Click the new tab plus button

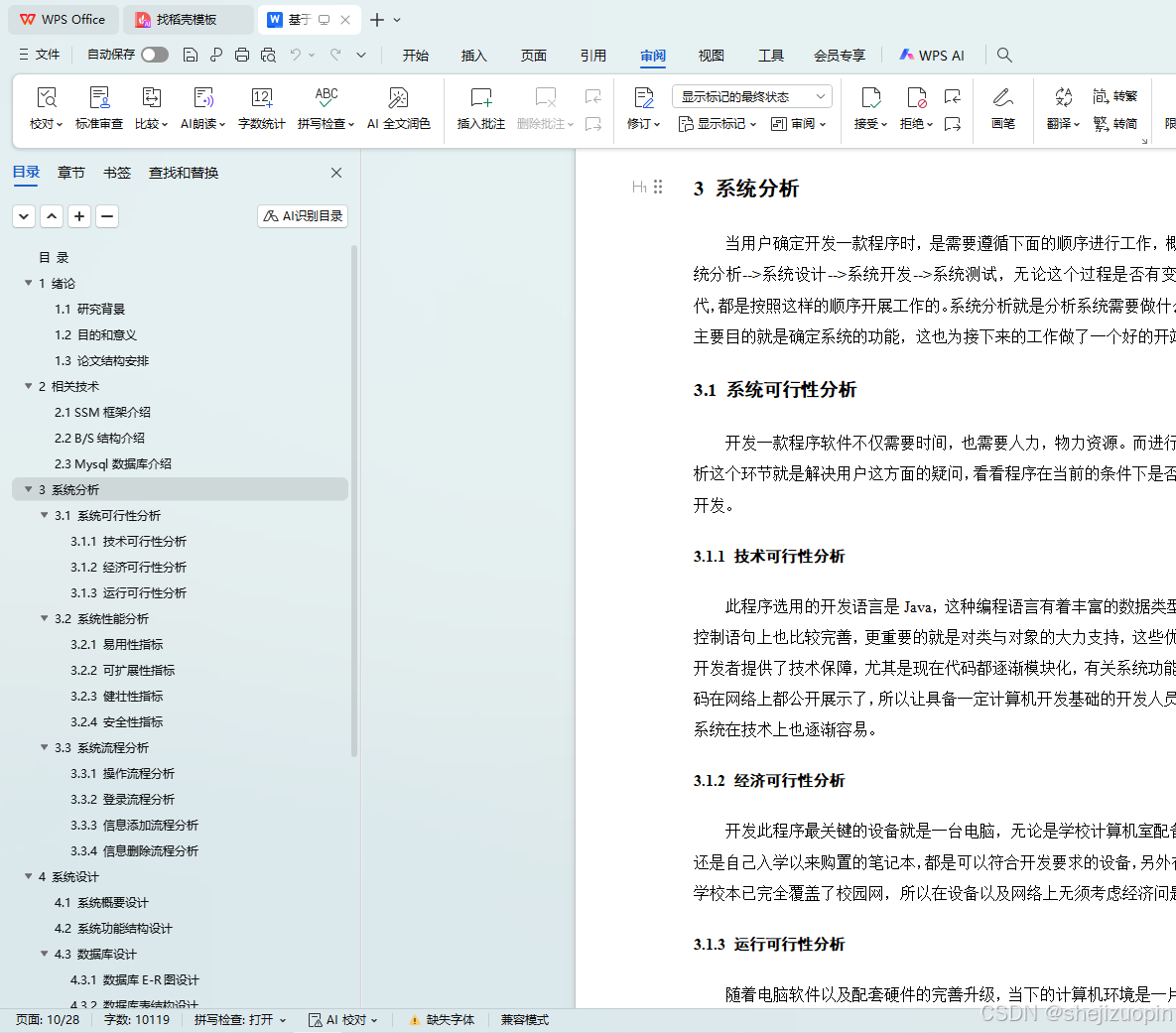click(377, 20)
